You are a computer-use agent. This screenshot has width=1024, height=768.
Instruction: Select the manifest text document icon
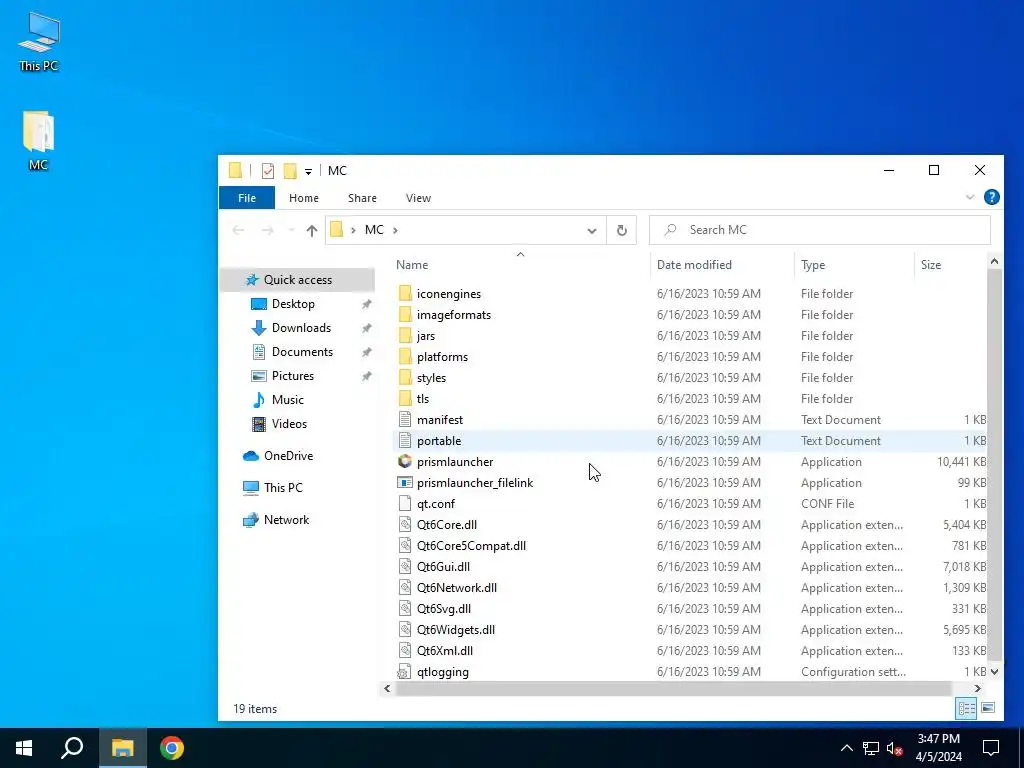[405, 419]
